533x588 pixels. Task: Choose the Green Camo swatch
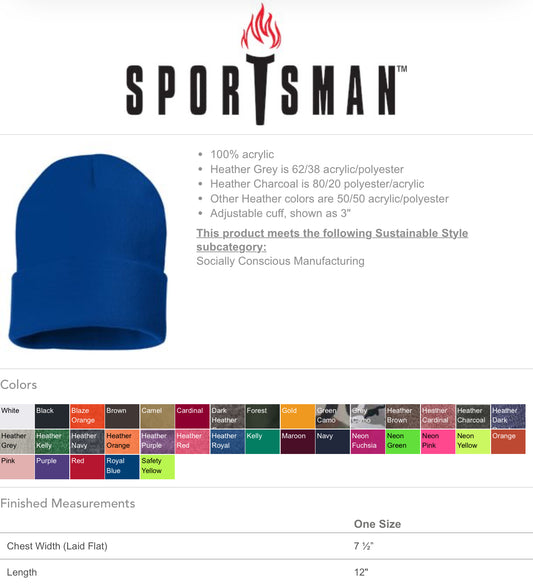pyautogui.click(x=333, y=416)
